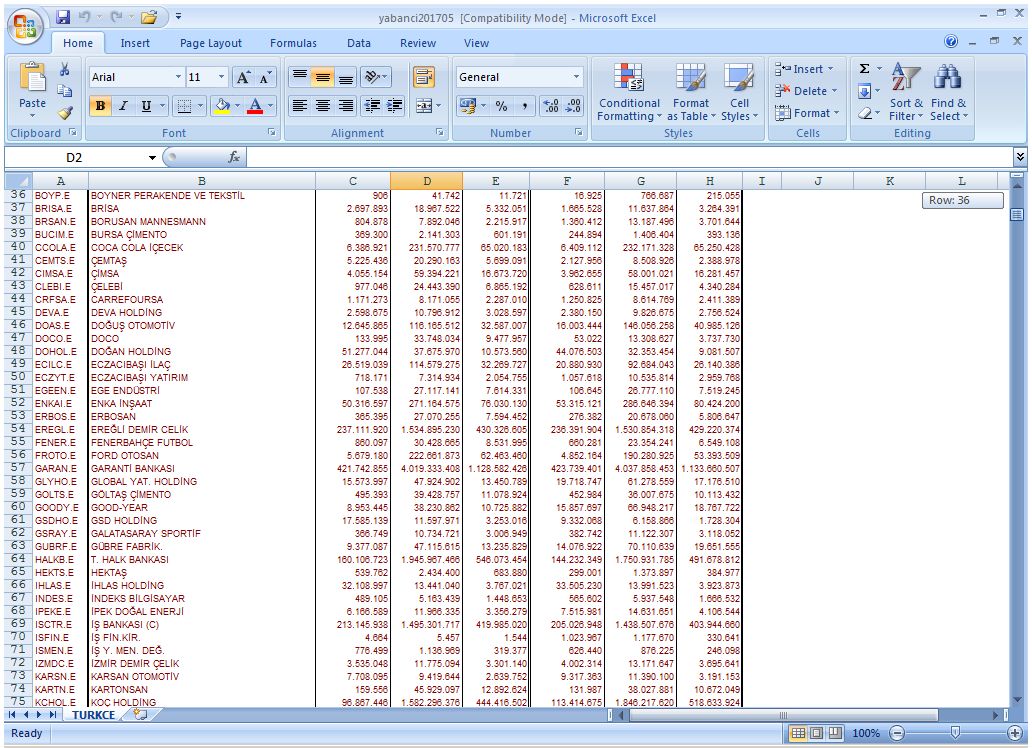Select the TURKCE sheet tab
Viewport: 1032px width, 748px height.
pos(93,715)
